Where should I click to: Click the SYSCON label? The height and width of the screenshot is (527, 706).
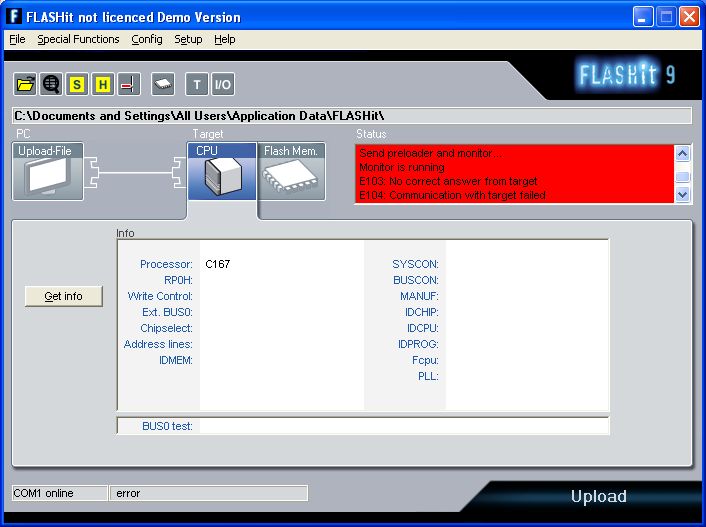coord(415,264)
